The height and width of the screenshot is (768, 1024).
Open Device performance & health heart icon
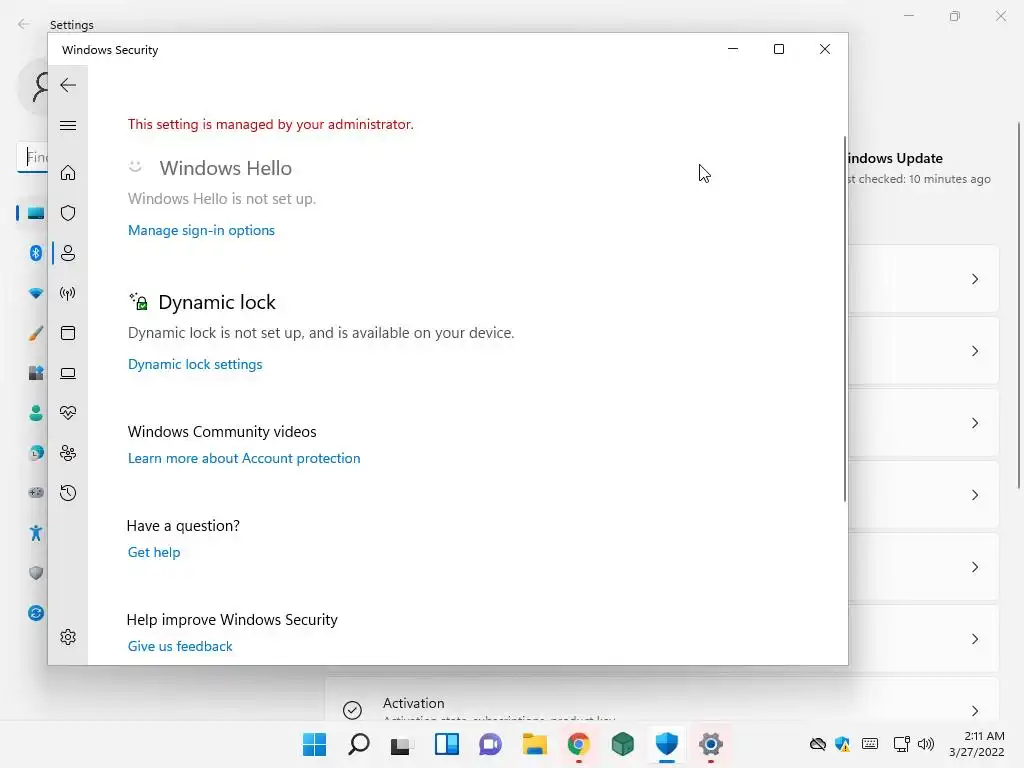(x=68, y=413)
